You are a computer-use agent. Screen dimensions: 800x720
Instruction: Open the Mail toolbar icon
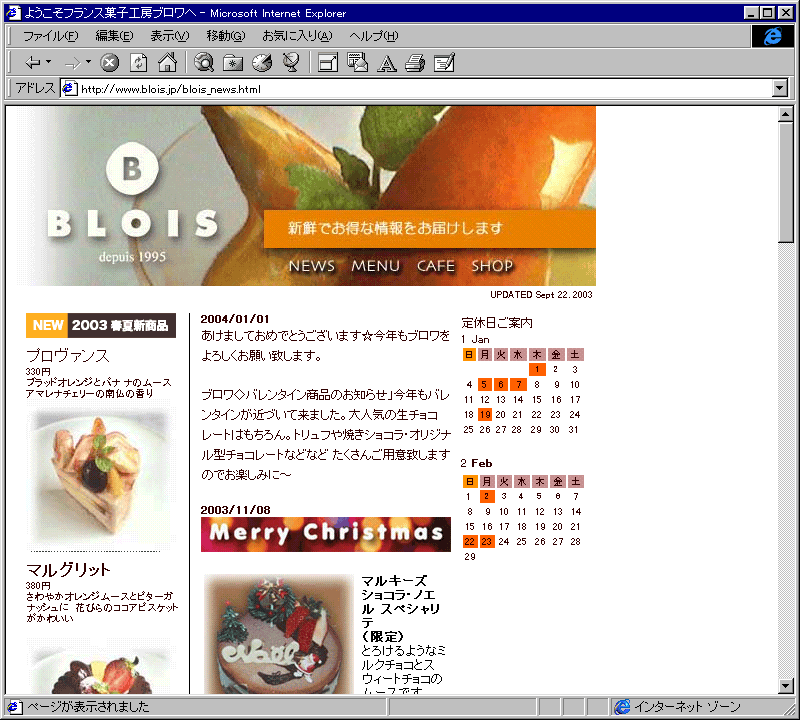point(357,62)
